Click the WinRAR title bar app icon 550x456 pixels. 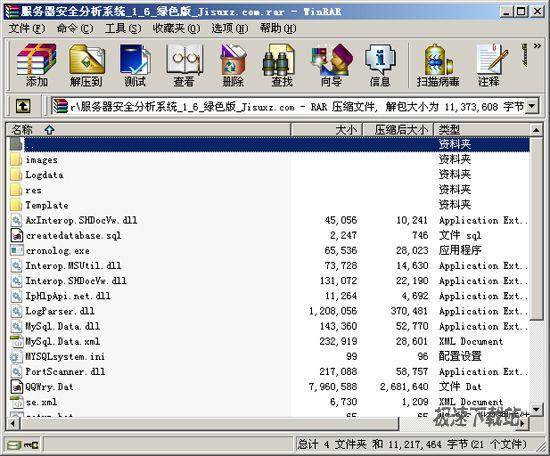coord(11,12)
